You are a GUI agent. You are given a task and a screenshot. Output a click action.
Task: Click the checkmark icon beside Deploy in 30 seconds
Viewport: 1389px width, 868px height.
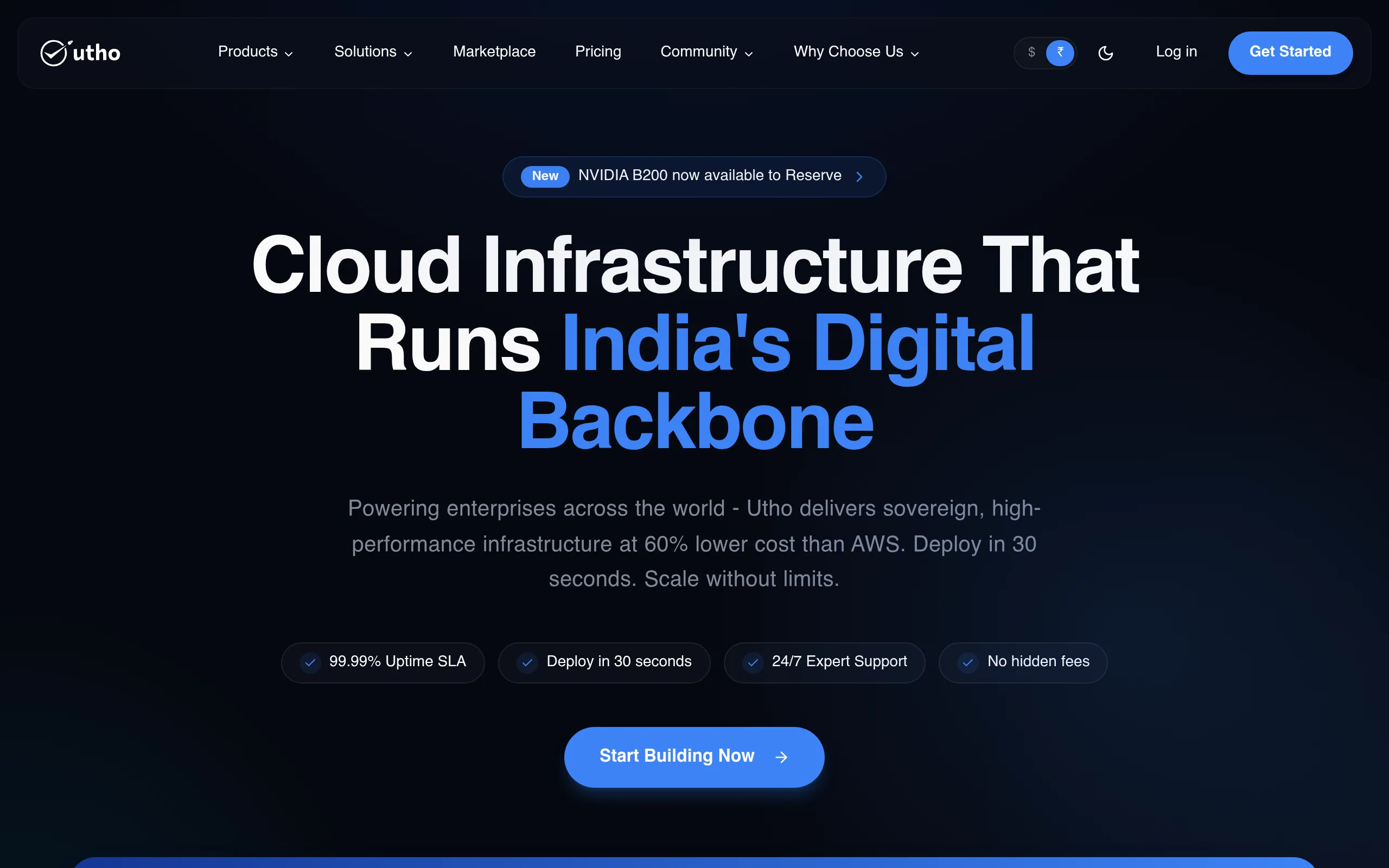coord(527,662)
